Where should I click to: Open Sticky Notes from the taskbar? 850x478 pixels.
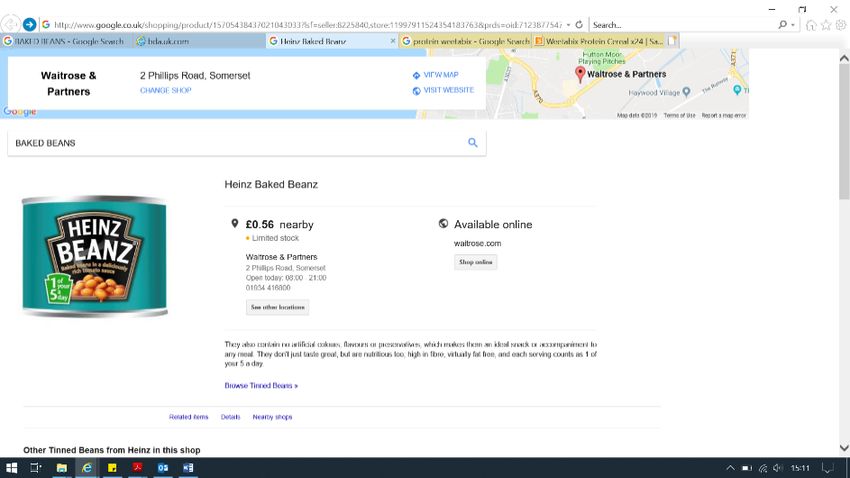point(112,468)
